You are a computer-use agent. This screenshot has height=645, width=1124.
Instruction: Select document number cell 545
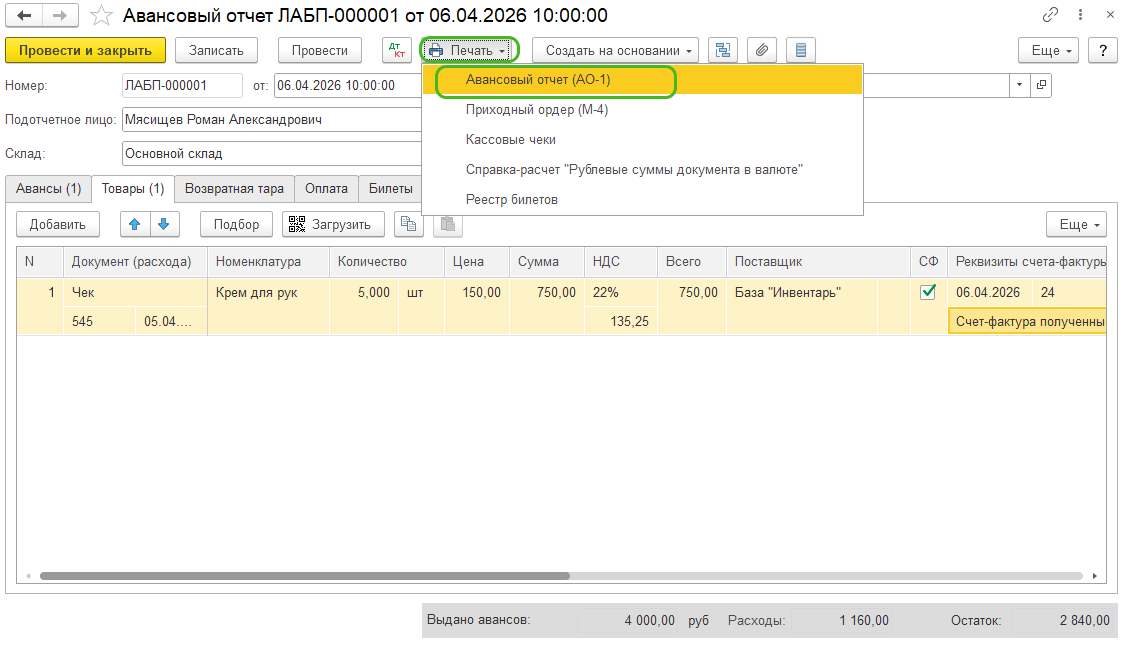pyautogui.click(x=100, y=321)
